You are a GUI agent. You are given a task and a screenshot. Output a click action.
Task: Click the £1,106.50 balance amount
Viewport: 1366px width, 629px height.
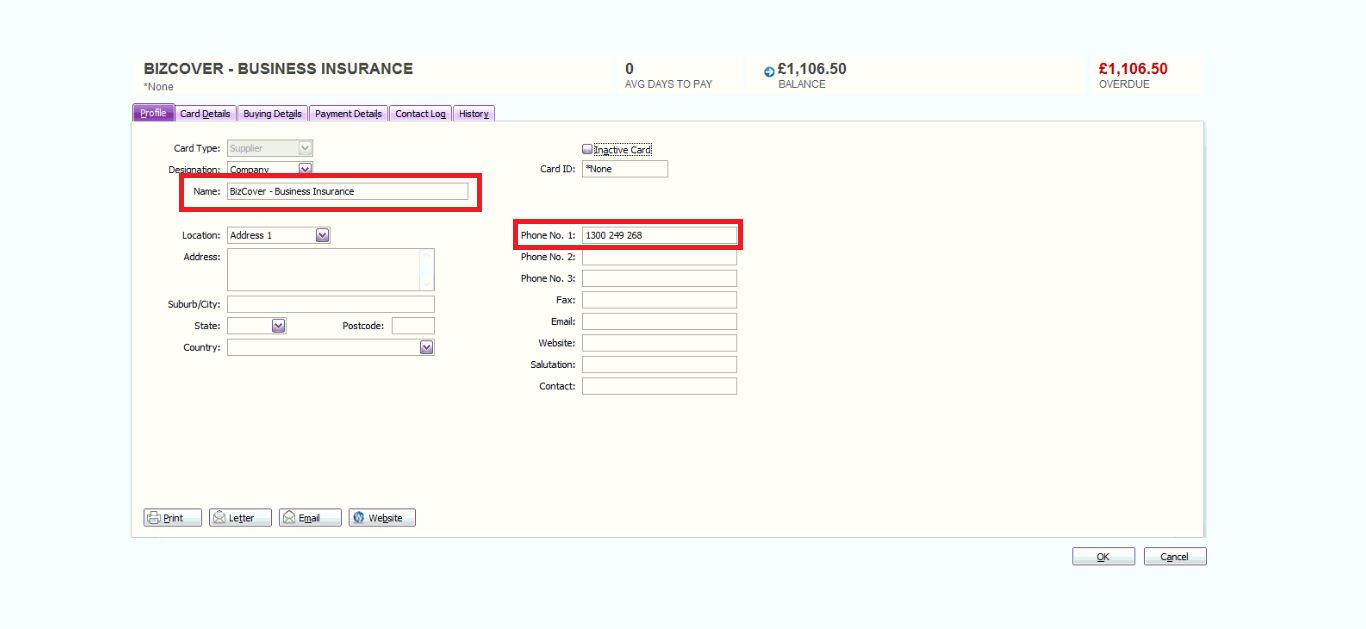coord(812,69)
